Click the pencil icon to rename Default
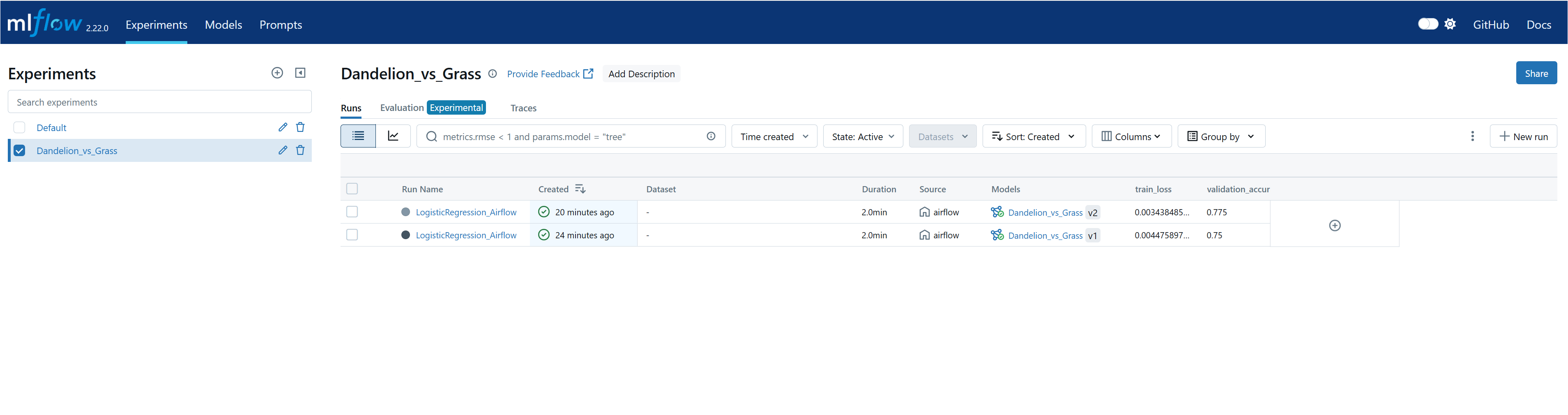The height and width of the screenshot is (415, 1568). pos(283,127)
